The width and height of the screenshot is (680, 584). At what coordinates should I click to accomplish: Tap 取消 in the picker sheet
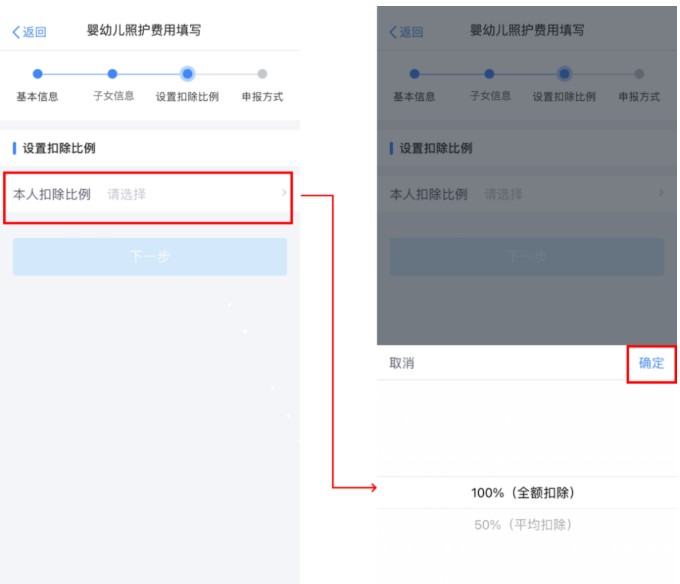[402, 363]
